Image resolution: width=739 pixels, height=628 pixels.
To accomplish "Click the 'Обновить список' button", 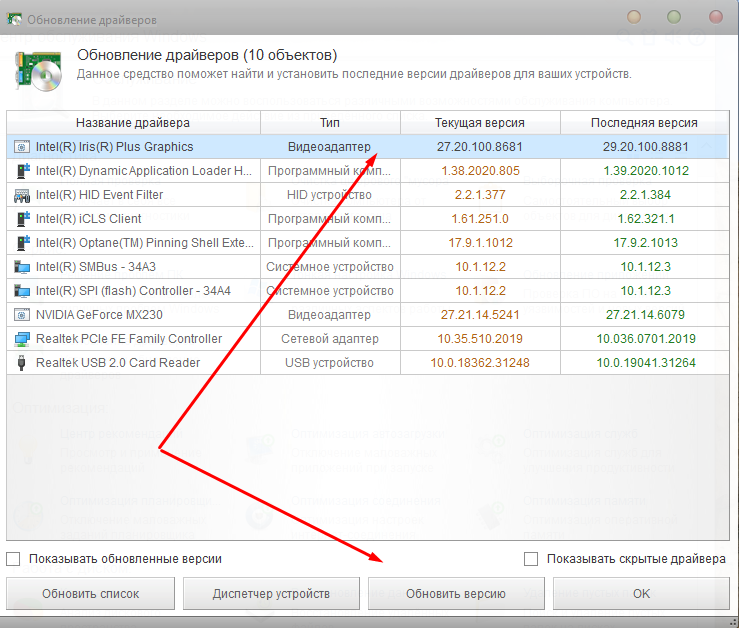I will pos(90,594).
